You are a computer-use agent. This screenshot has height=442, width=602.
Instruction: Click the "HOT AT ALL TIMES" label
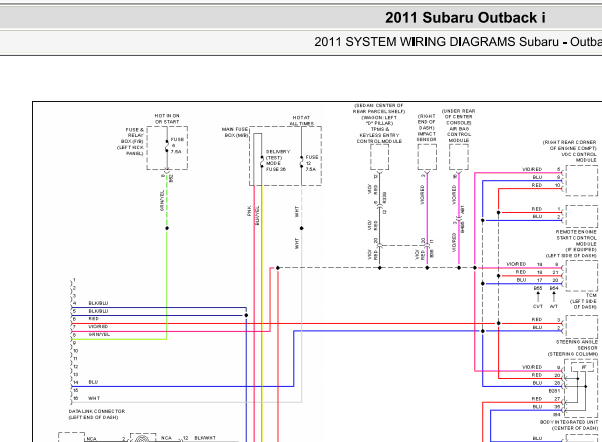301,121
